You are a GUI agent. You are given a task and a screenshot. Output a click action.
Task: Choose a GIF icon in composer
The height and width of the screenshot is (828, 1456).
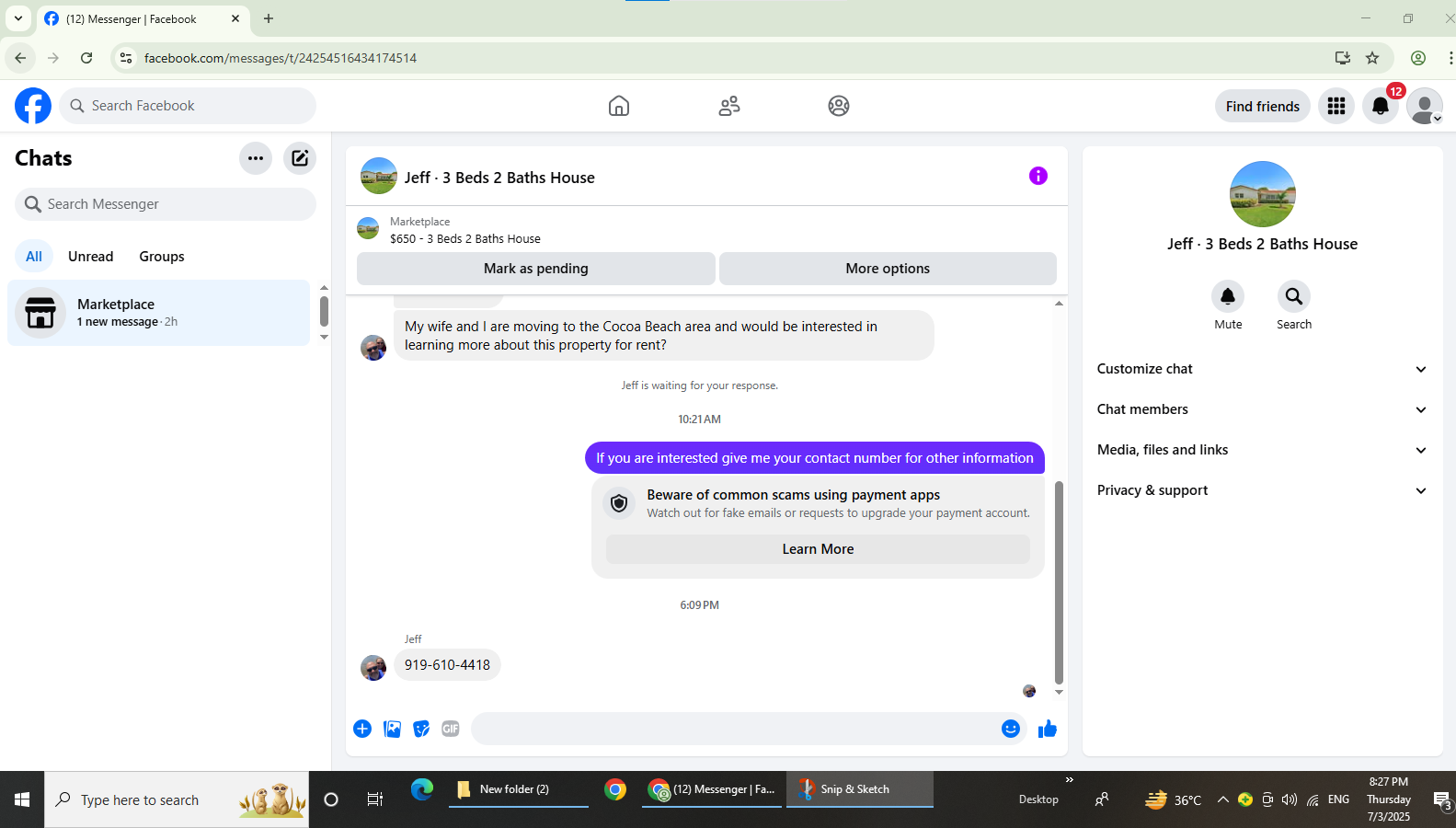point(451,729)
